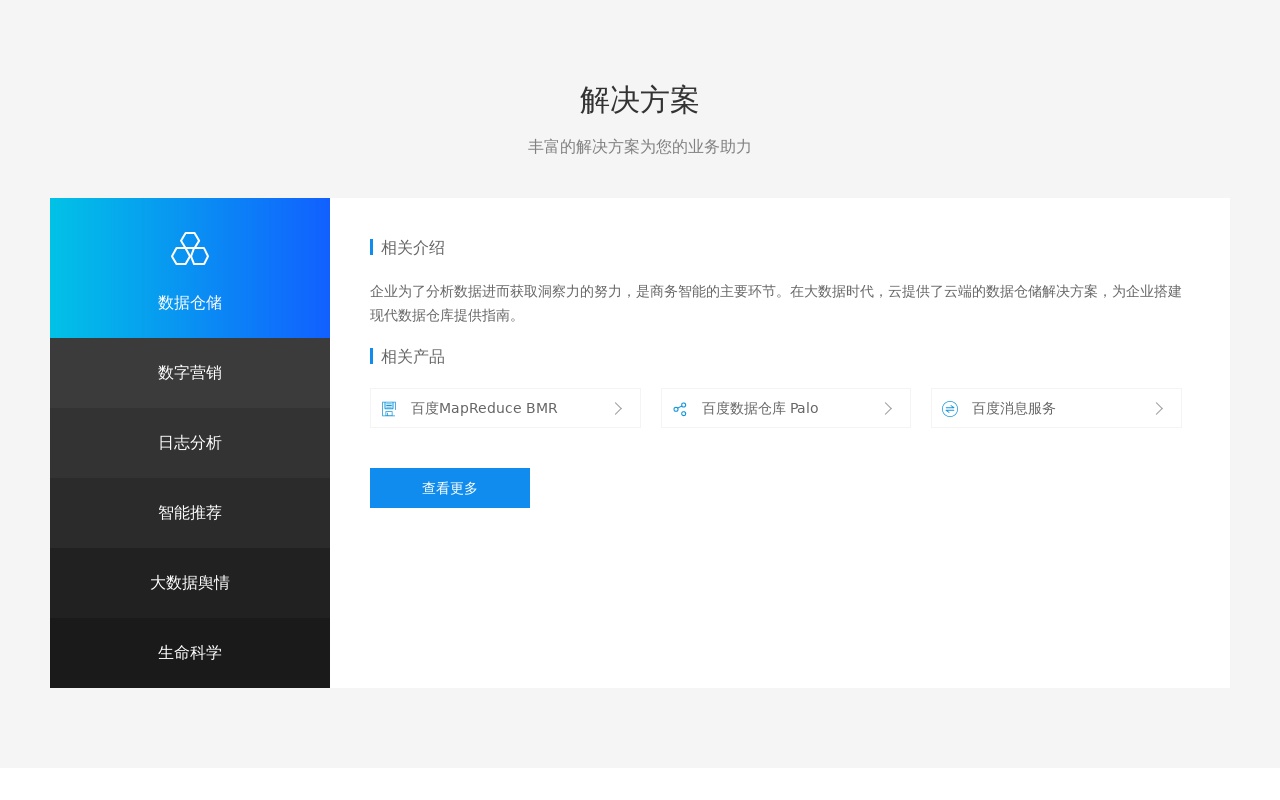Click the 百度MapReduce BMR product icon
The height and width of the screenshot is (800, 1280).
(x=389, y=409)
